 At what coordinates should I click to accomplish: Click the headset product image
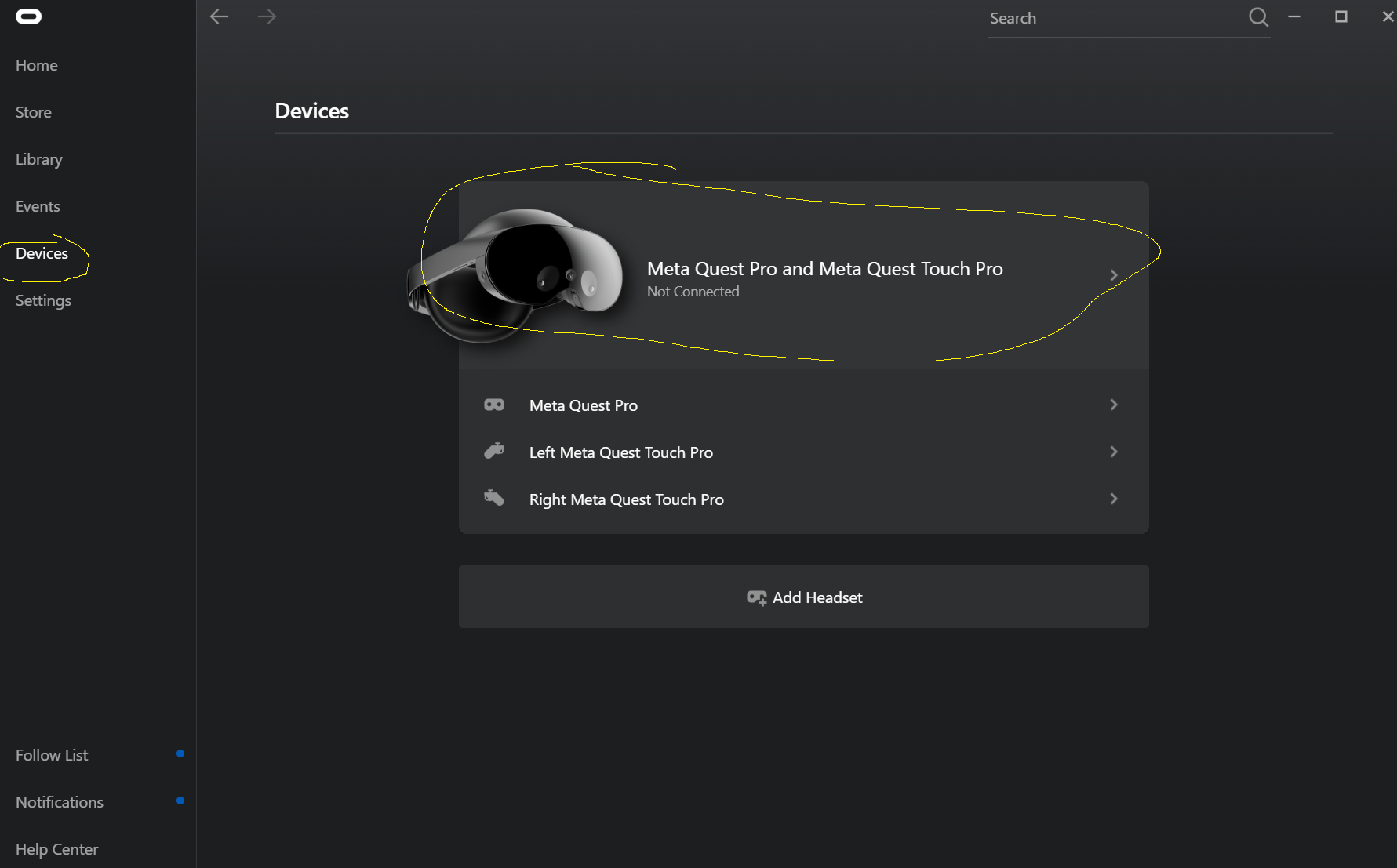tap(515, 275)
